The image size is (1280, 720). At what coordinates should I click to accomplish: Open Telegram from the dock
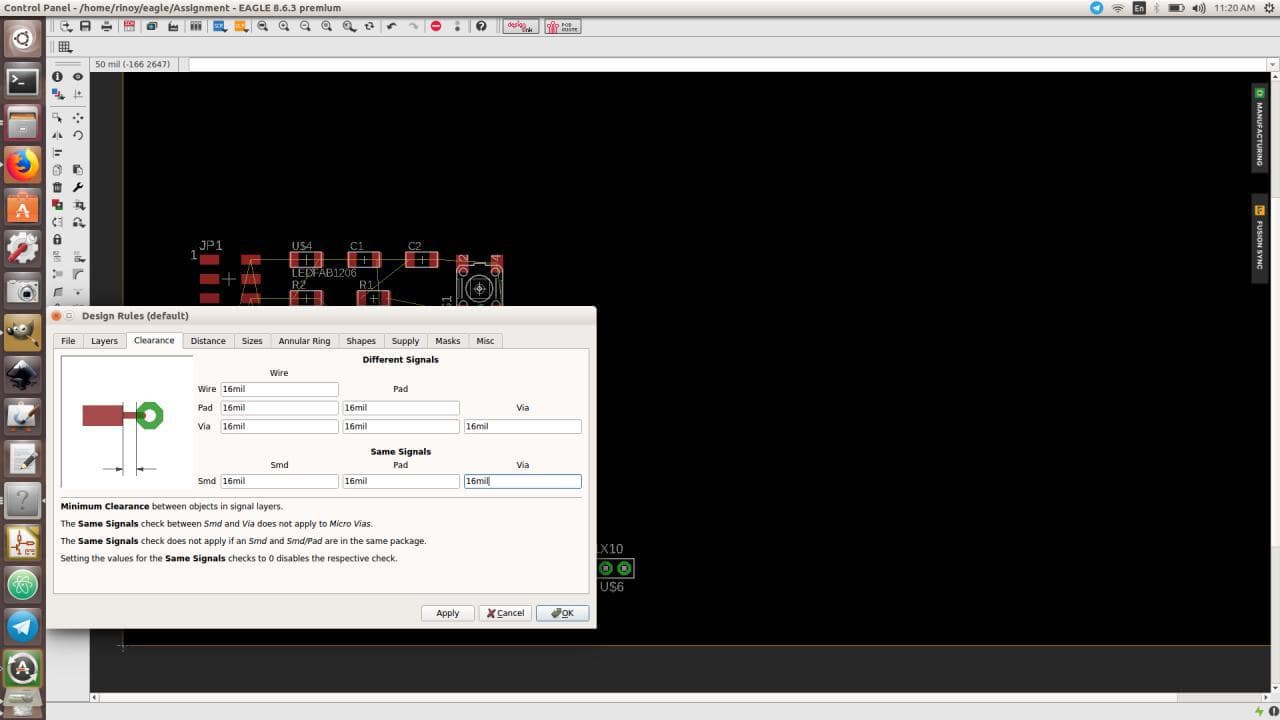pos(22,627)
